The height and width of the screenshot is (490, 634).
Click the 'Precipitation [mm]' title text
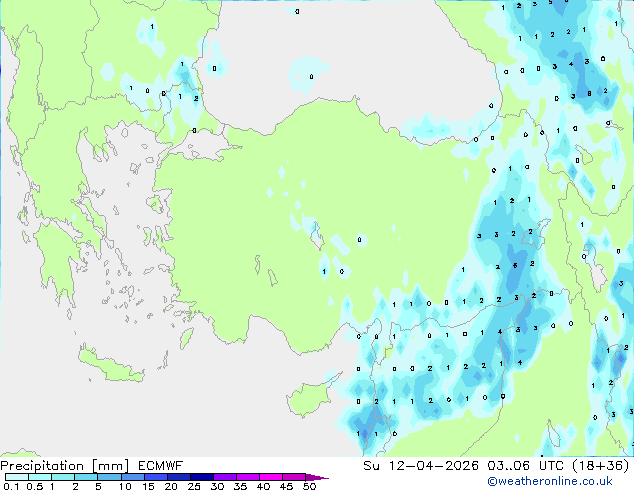click(65, 466)
